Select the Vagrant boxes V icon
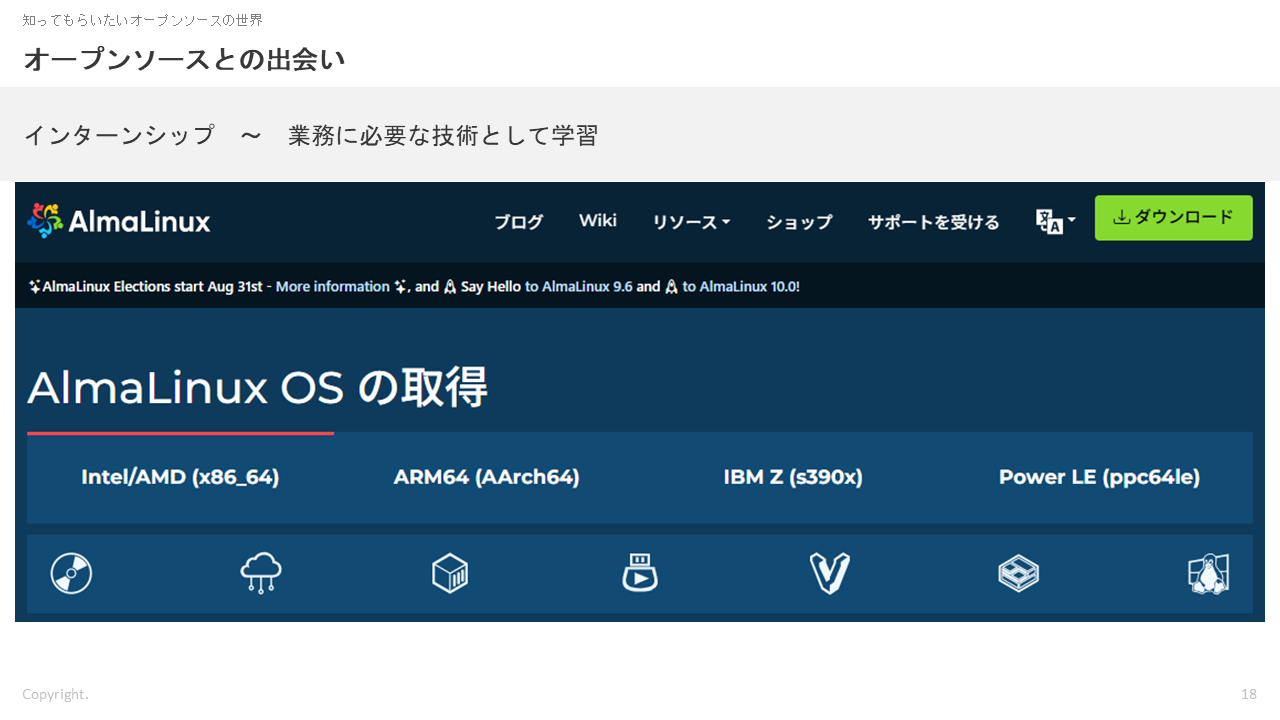 829,574
